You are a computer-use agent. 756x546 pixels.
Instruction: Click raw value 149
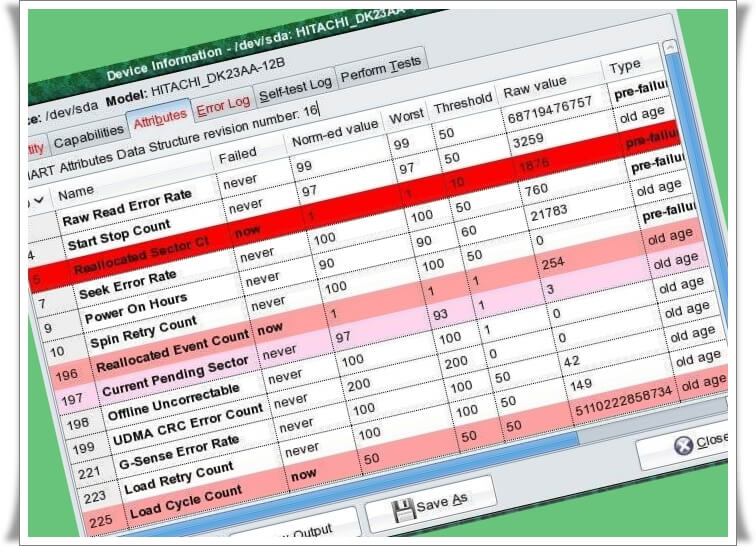580,384
